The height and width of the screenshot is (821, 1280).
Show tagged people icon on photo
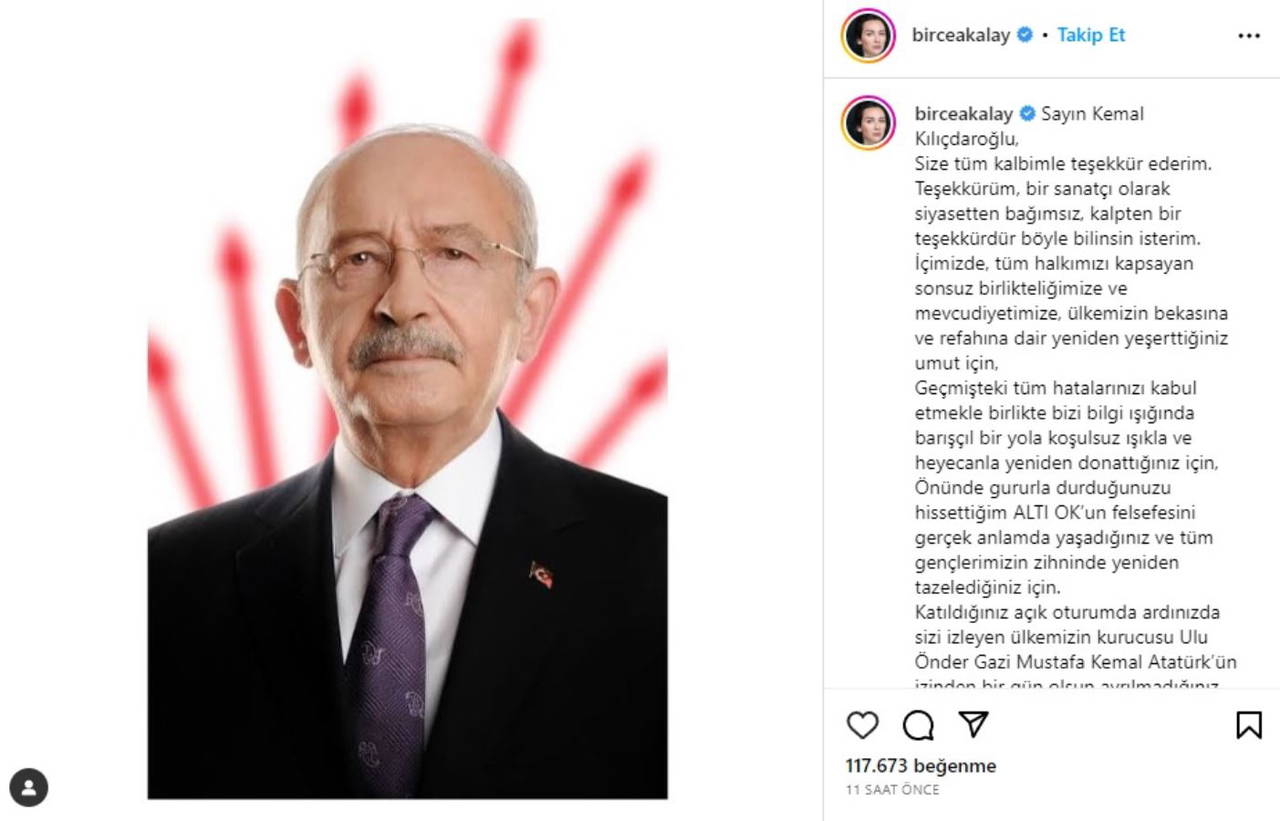pos(29,788)
